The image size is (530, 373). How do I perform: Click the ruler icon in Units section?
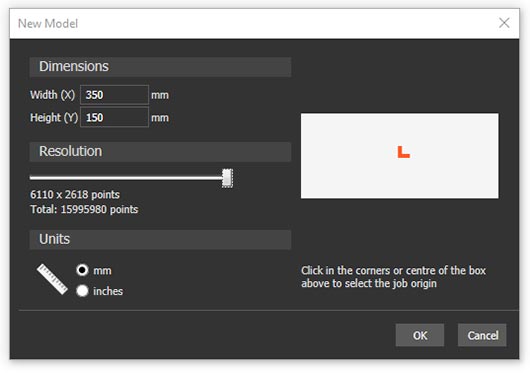[52, 279]
